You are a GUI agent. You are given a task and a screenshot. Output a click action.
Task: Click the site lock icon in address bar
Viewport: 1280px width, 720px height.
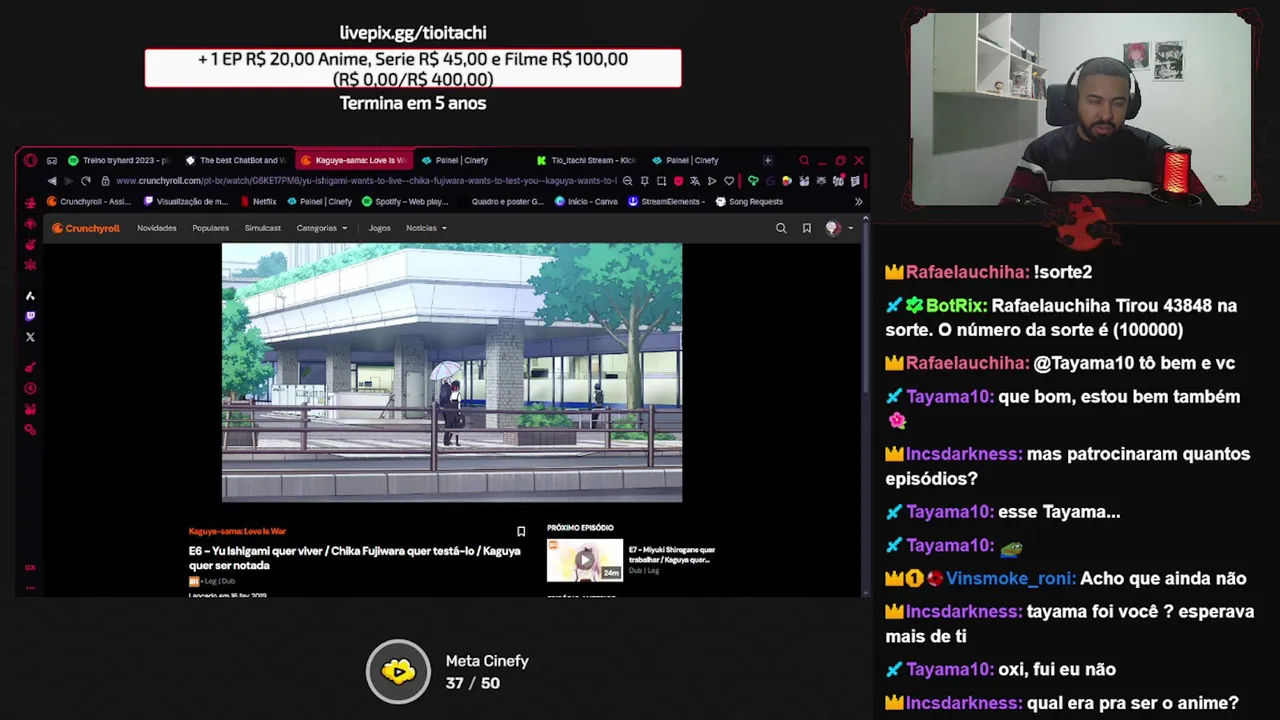(x=105, y=181)
